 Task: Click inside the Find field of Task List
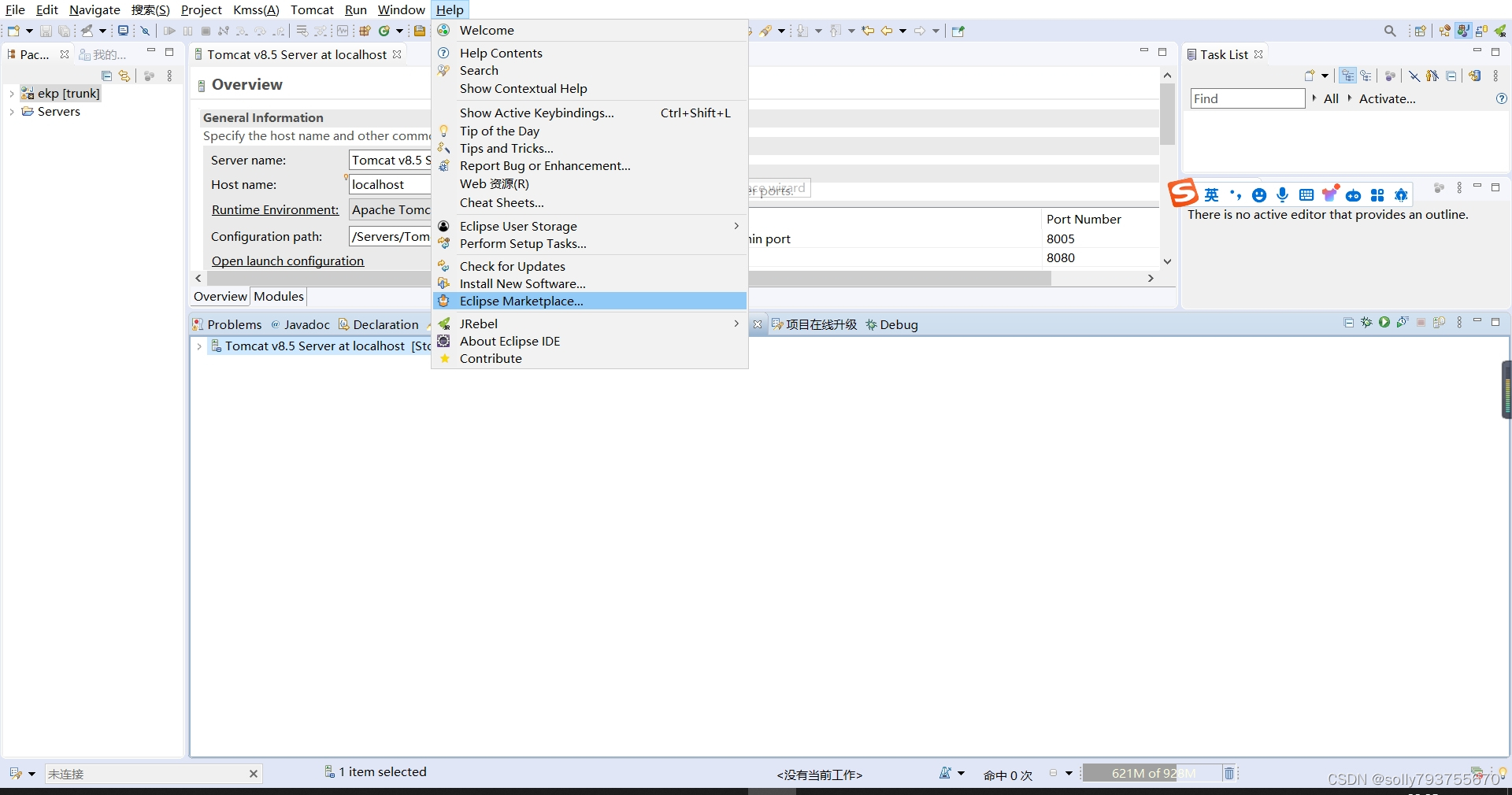[x=1248, y=98]
